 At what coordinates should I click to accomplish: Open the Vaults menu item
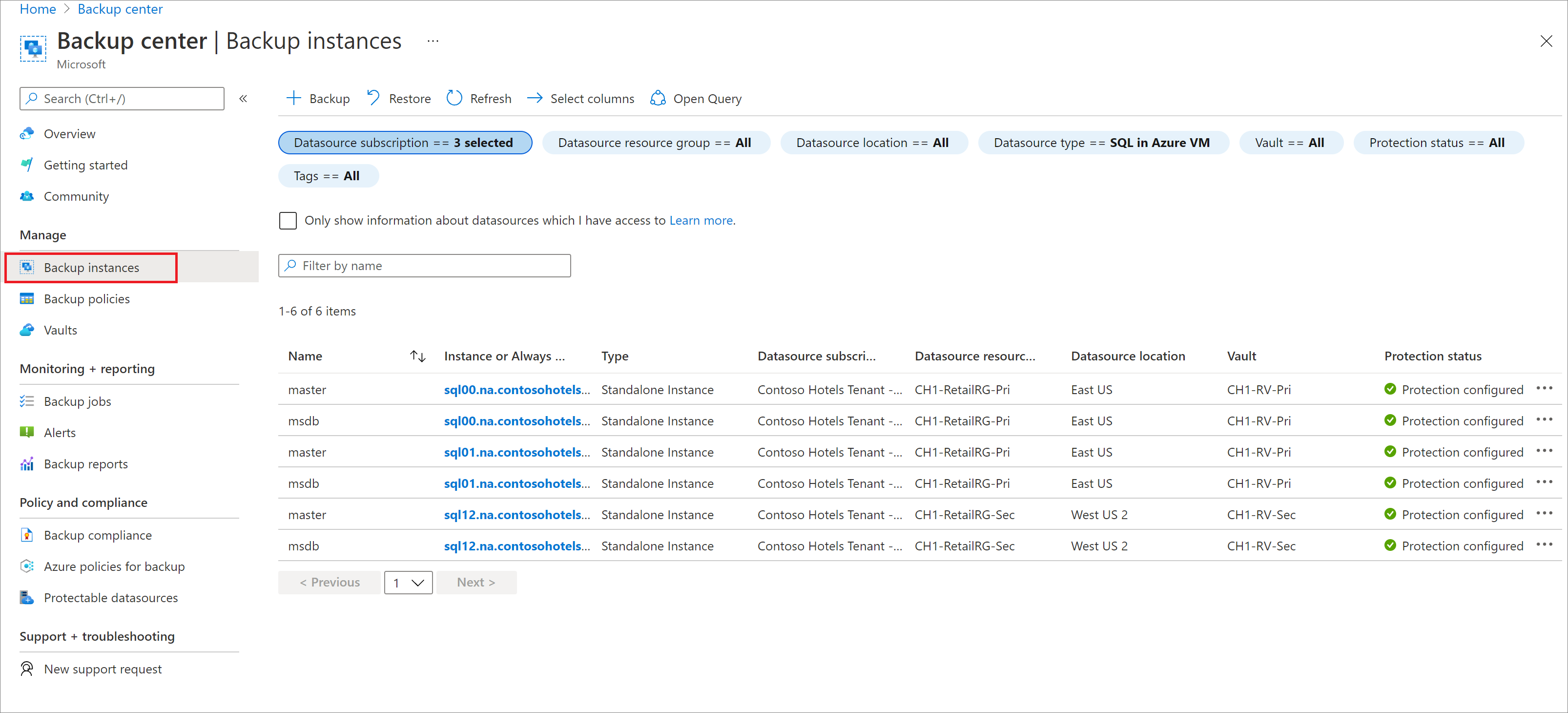tap(58, 330)
